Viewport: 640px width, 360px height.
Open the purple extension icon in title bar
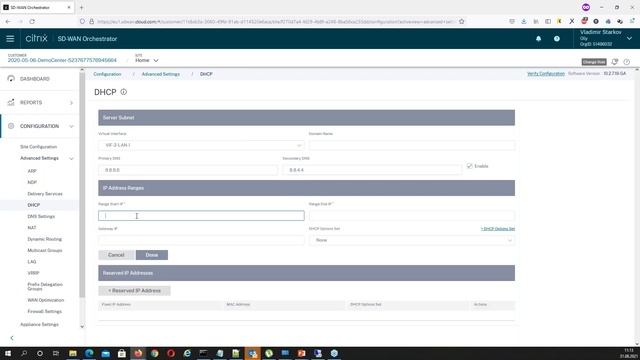[x=586, y=7]
